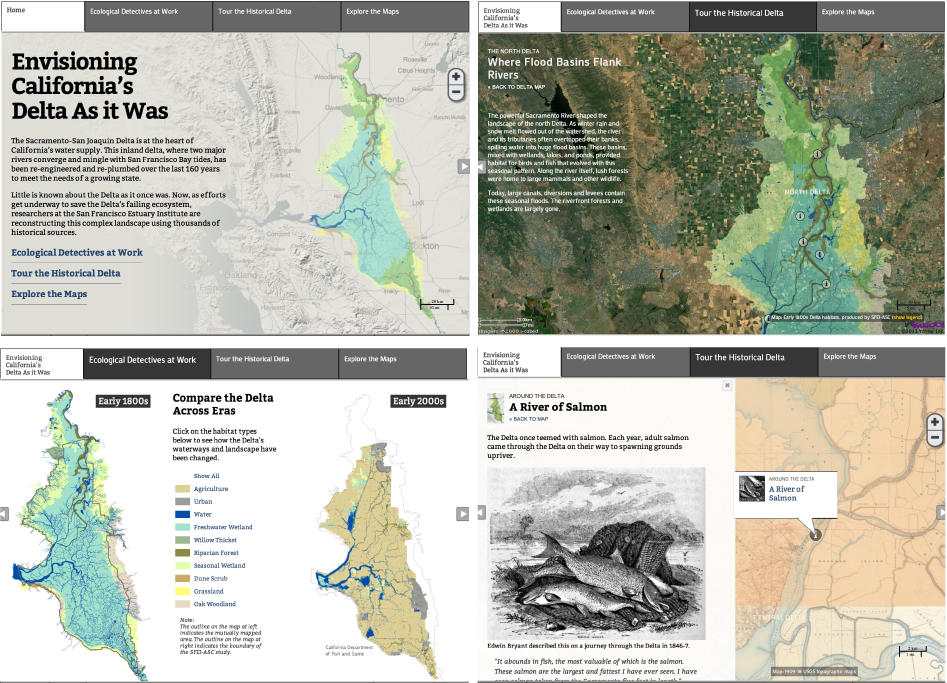Viewport: 947px width, 683px height.
Task: Click the Early 2000s map label
Action: pyautogui.click(x=419, y=401)
